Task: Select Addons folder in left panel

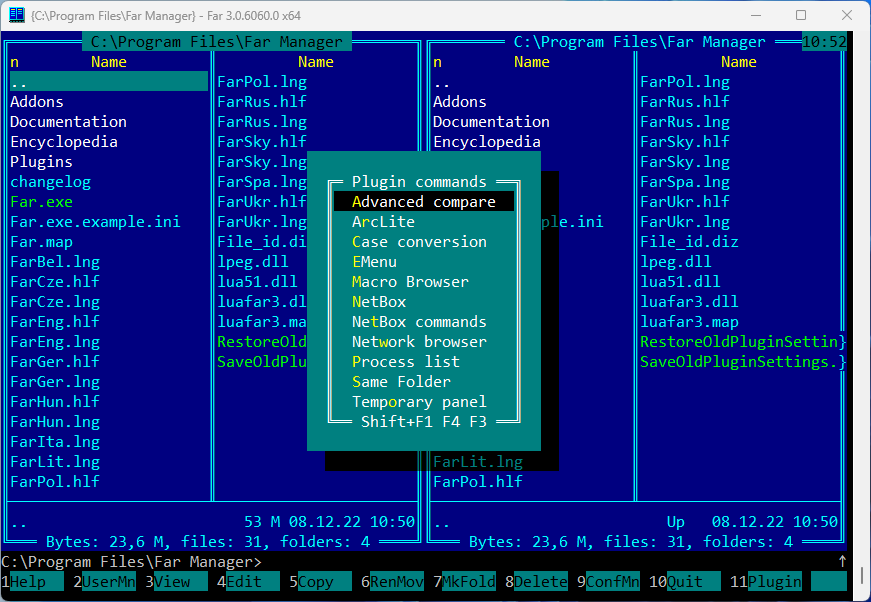Action: coord(37,102)
